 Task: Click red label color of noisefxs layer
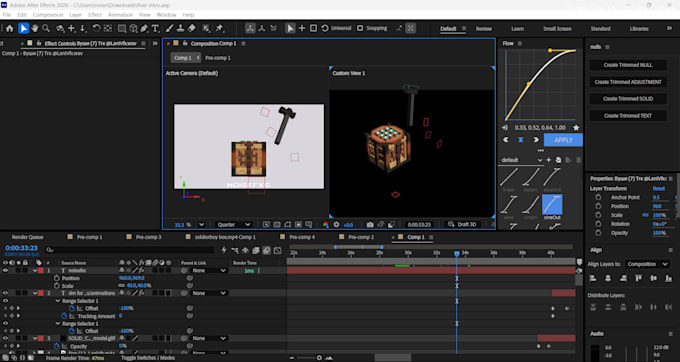coord(41,271)
